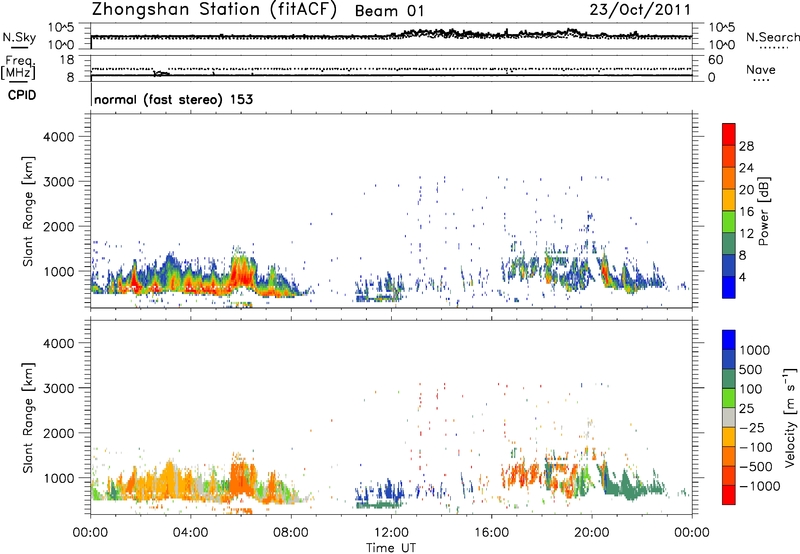
Task: Click the -100 label on the Velocity colorbar
Action: pyautogui.click(x=756, y=447)
